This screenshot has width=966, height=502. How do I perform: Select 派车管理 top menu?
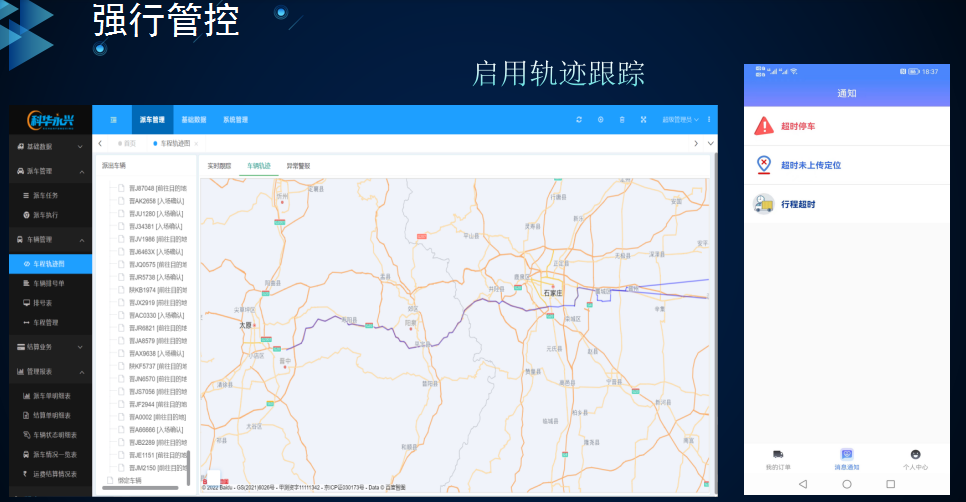pos(152,119)
